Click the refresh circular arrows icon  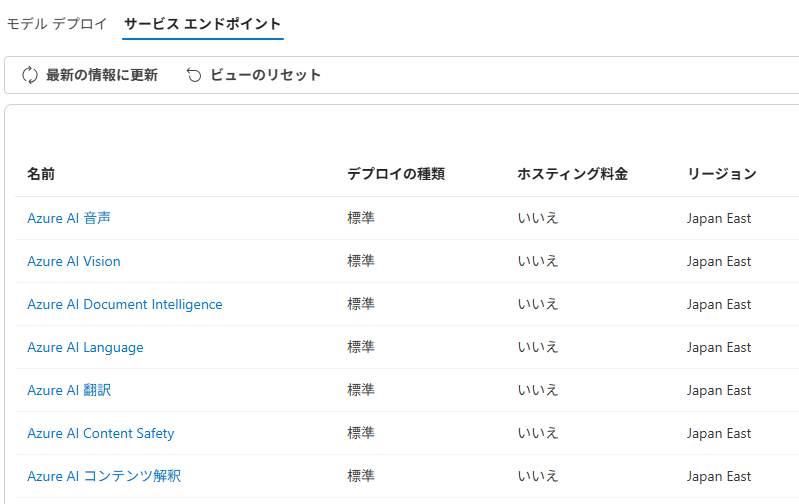(x=30, y=75)
